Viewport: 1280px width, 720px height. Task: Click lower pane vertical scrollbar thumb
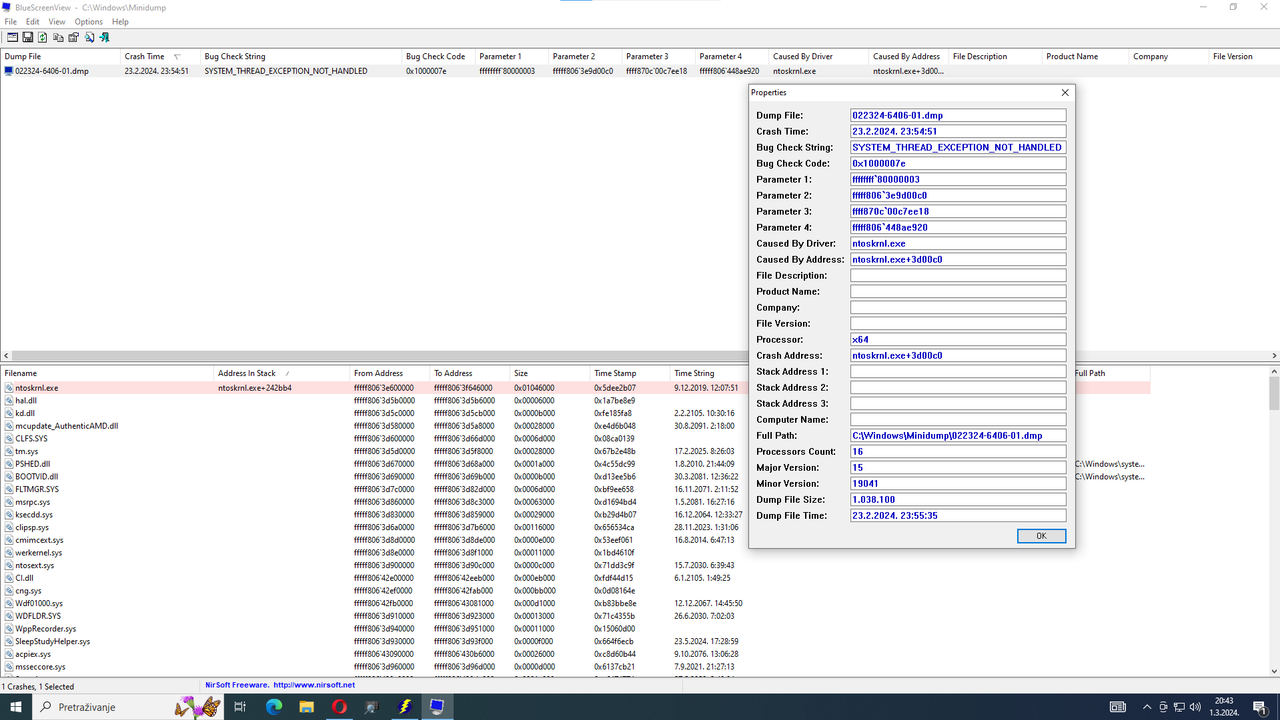[x=1274, y=393]
